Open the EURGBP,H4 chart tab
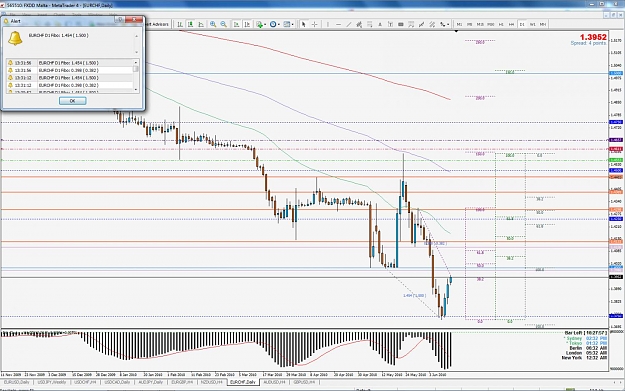The width and height of the screenshot is (625, 391). [182, 382]
